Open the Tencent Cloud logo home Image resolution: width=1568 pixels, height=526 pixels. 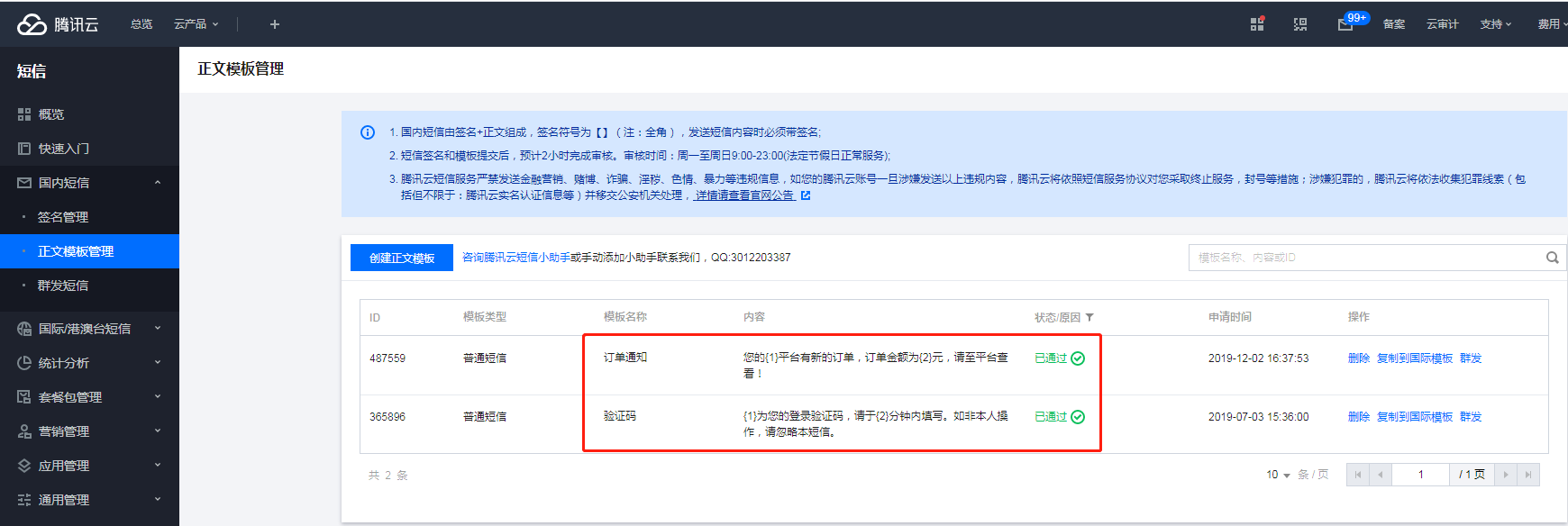(58, 24)
